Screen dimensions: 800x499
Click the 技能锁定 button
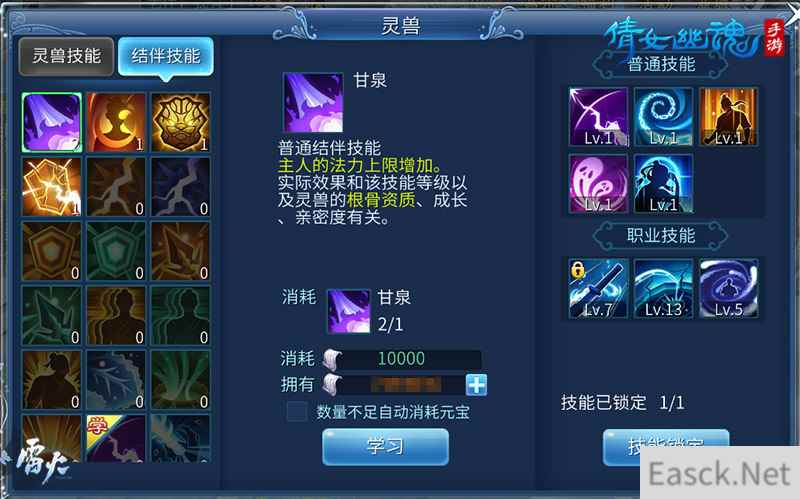click(x=666, y=447)
